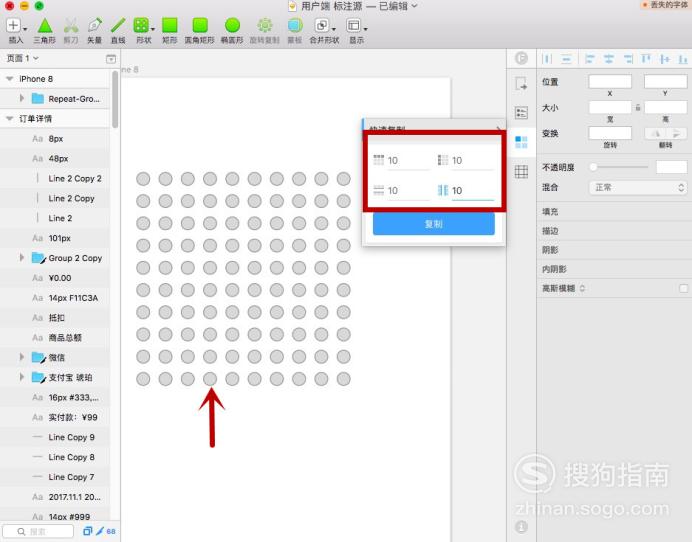Open the document title dropdown chevron
The image size is (692, 542).
tap(414, 6)
